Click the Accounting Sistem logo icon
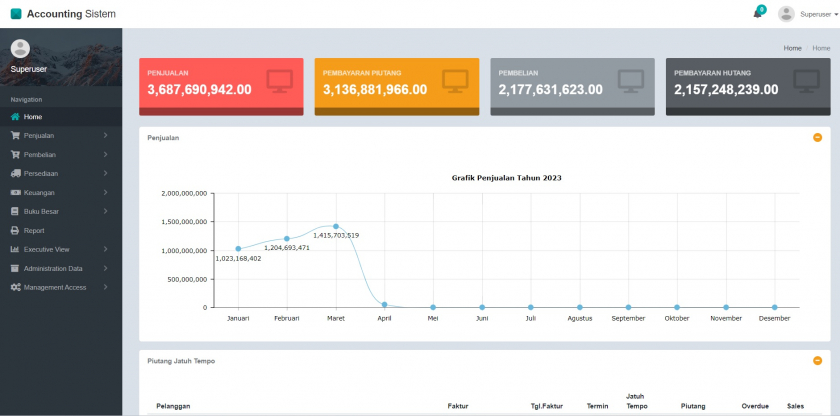840x416 pixels. pos(16,14)
